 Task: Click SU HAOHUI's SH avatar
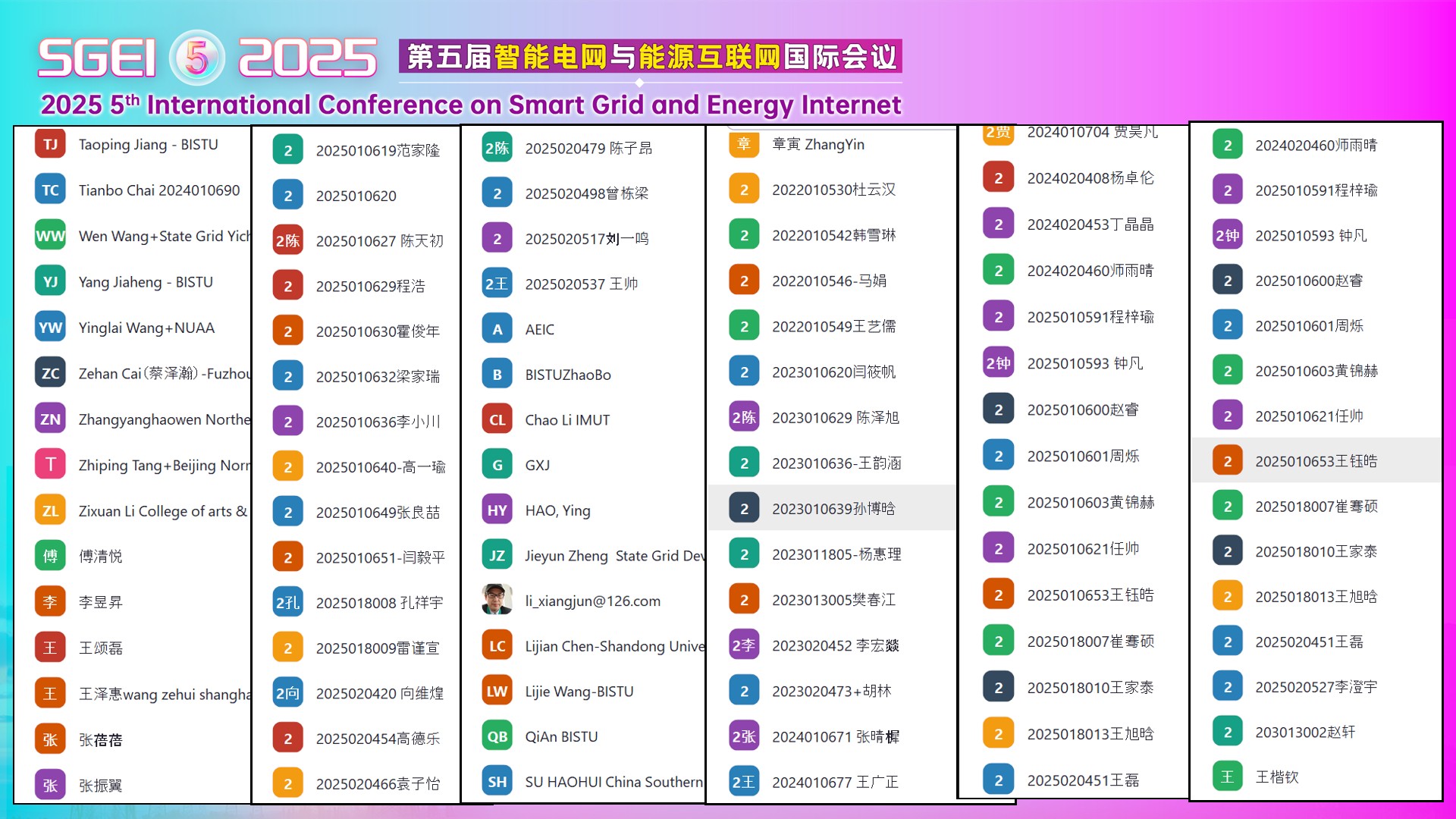(x=496, y=781)
